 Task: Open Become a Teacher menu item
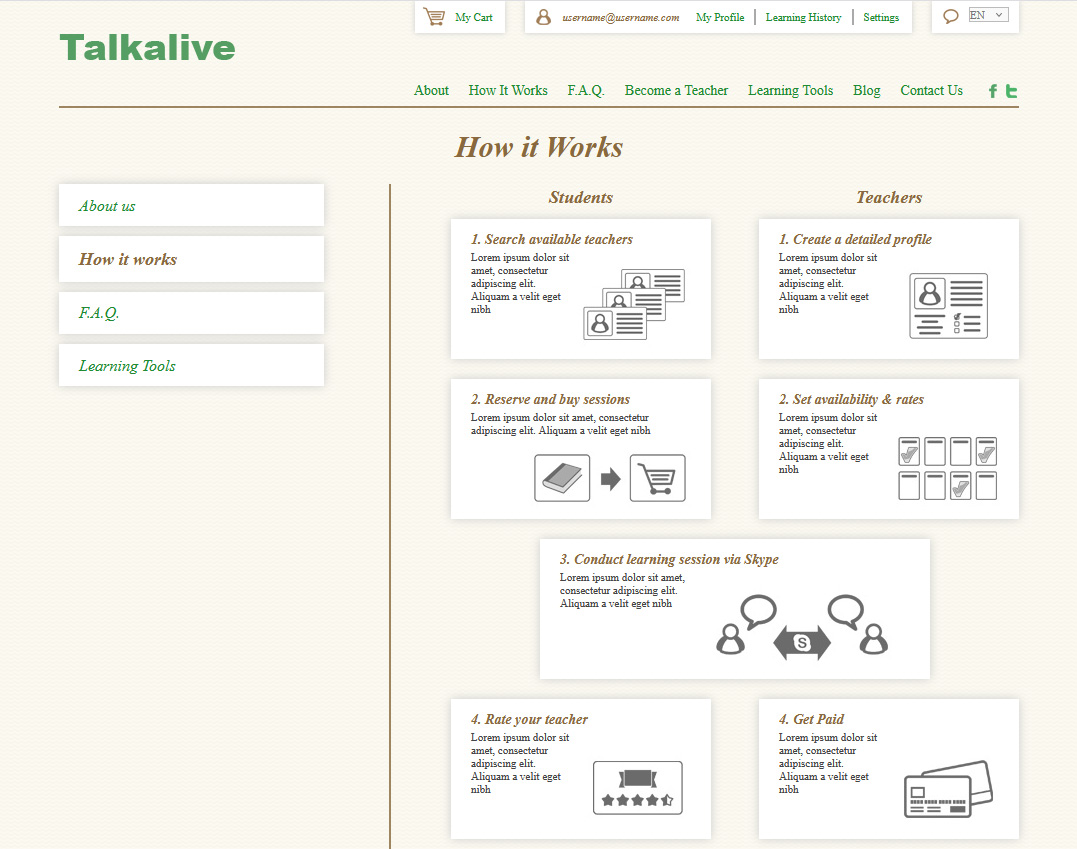coord(676,90)
